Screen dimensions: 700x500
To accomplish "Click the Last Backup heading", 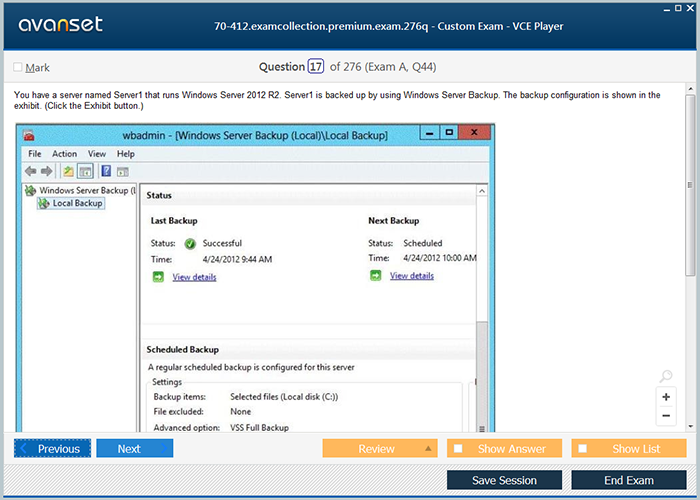I will (174, 221).
